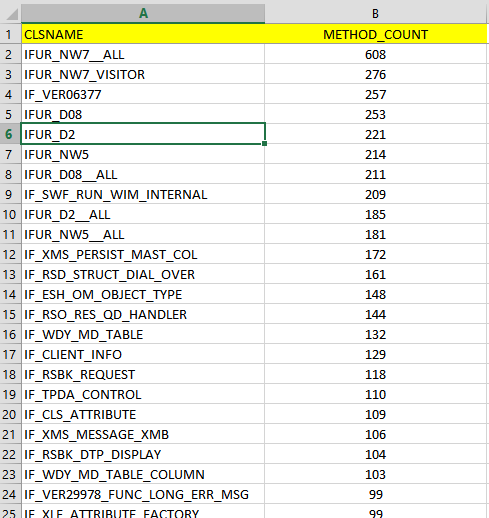This screenshot has width=489, height=518.
Task: Select row 6 header
Action: (10, 134)
